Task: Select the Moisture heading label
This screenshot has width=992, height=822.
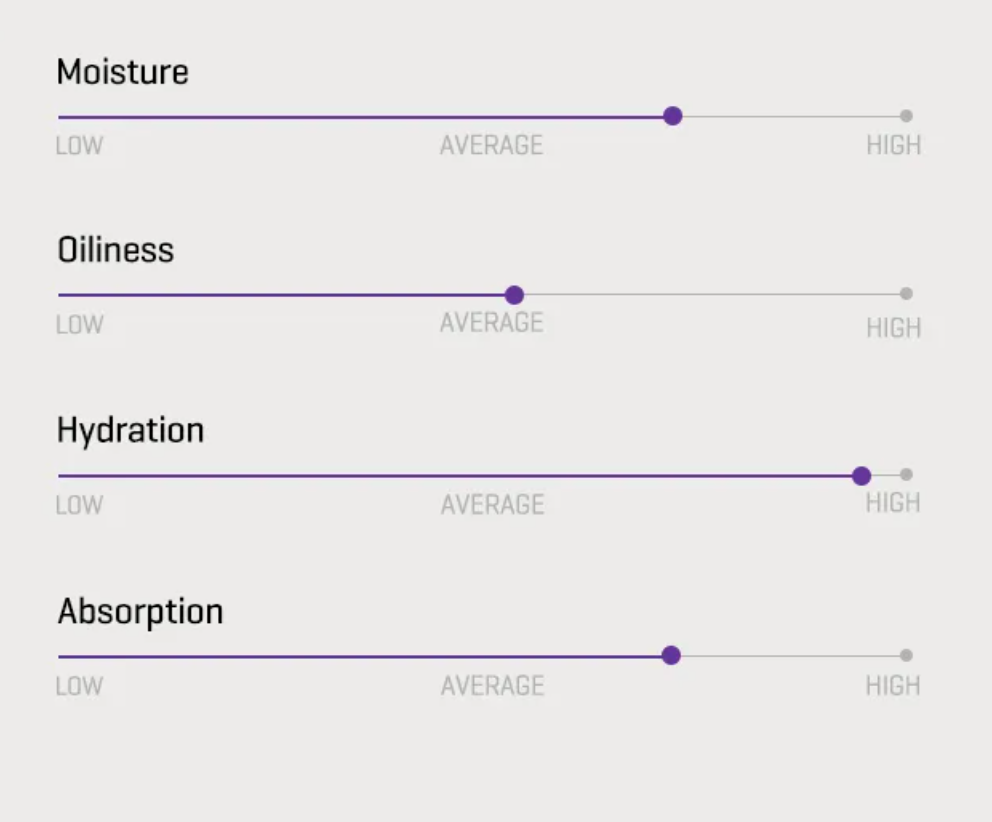Action: [x=122, y=72]
